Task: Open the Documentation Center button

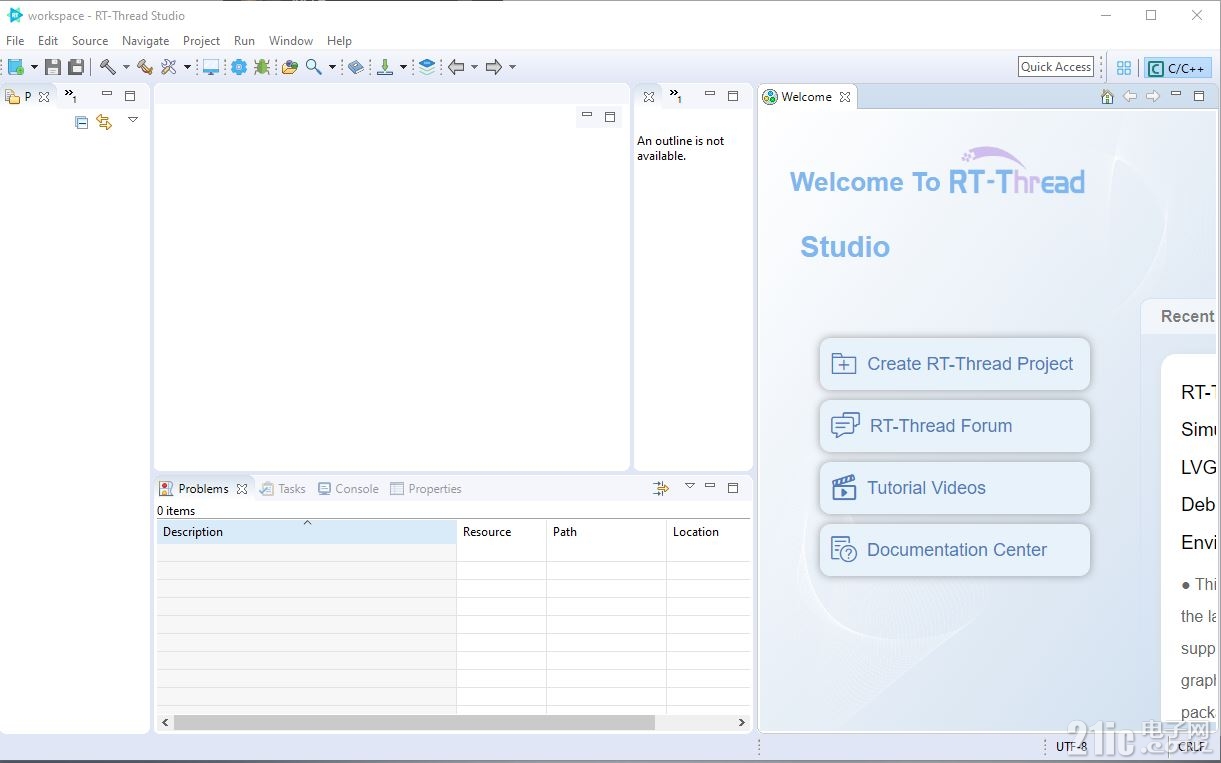Action: (x=955, y=550)
